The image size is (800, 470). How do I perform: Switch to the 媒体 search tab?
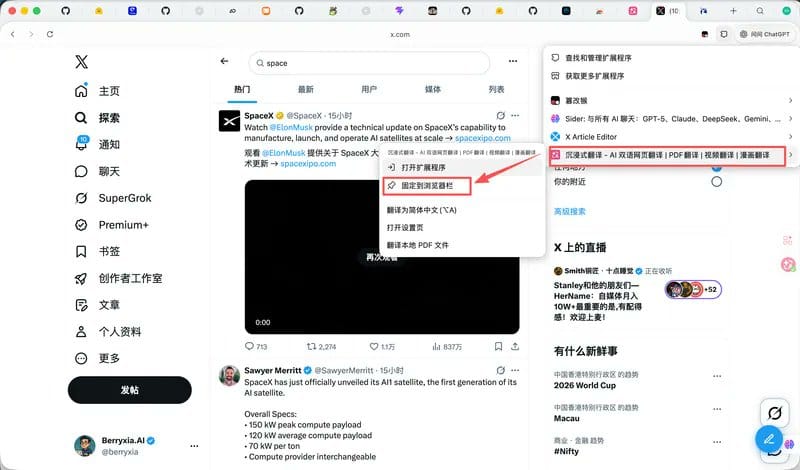click(x=433, y=89)
